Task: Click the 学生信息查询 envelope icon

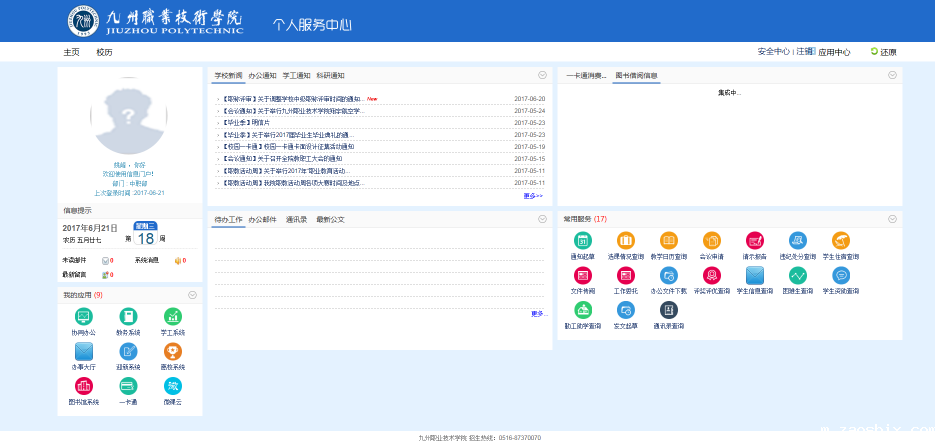Action: tap(755, 275)
